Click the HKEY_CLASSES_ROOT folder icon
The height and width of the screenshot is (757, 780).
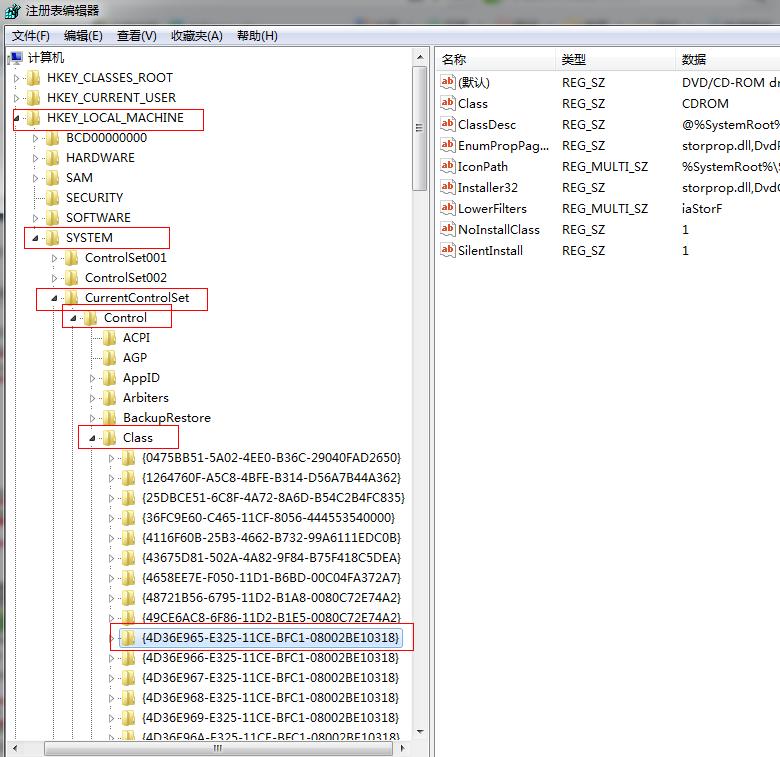tap(34, 78)
